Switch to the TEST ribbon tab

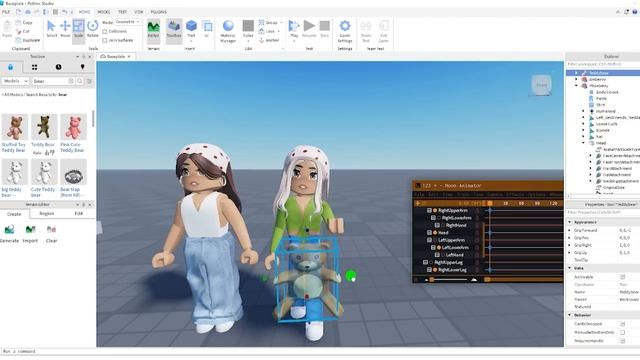tap(122, 12)
